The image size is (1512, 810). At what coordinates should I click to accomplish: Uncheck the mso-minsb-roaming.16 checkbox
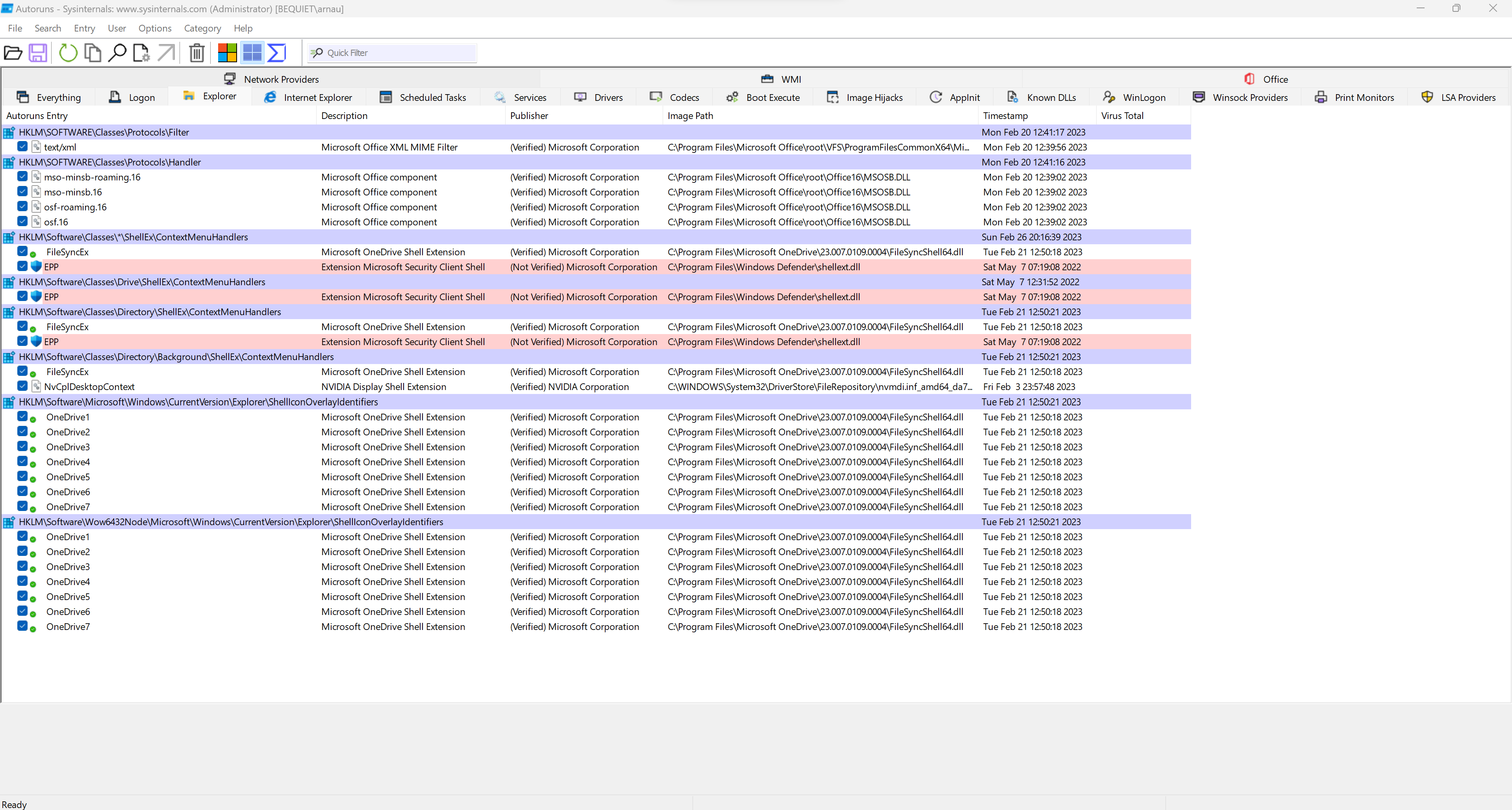pyautogui.click(x=22, y=176)
